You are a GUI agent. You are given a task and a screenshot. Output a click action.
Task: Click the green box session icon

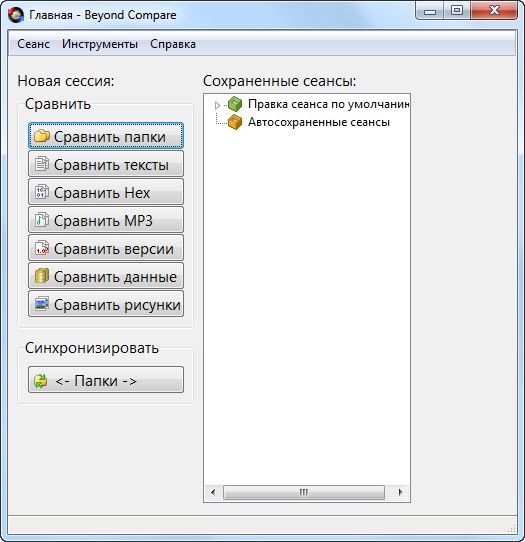coord(235,104)
